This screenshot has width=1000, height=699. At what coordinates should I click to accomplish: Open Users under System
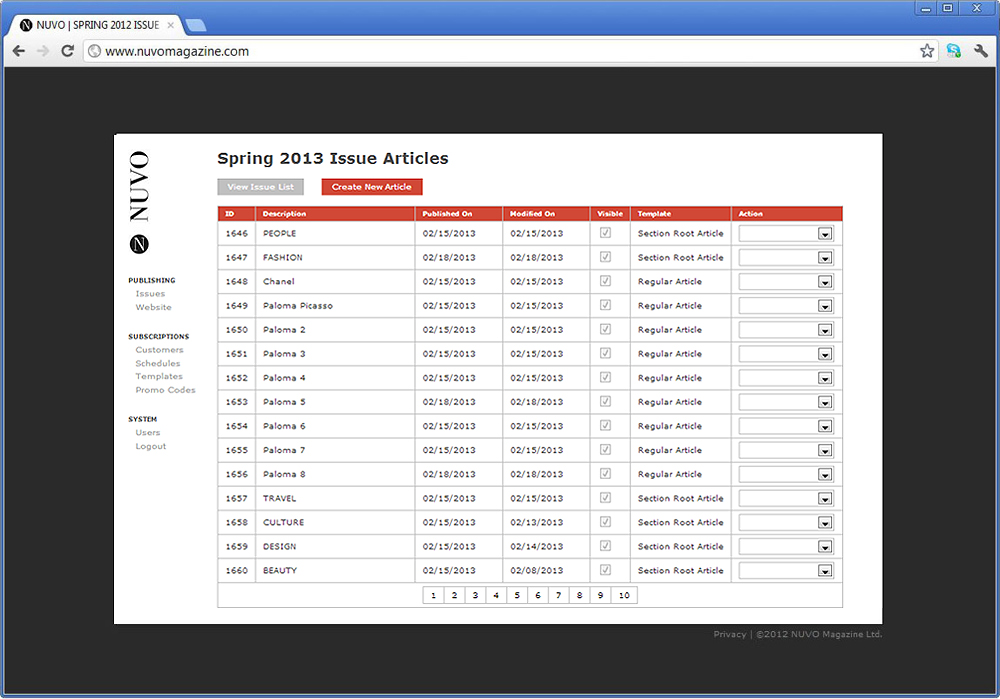(147, 432)
